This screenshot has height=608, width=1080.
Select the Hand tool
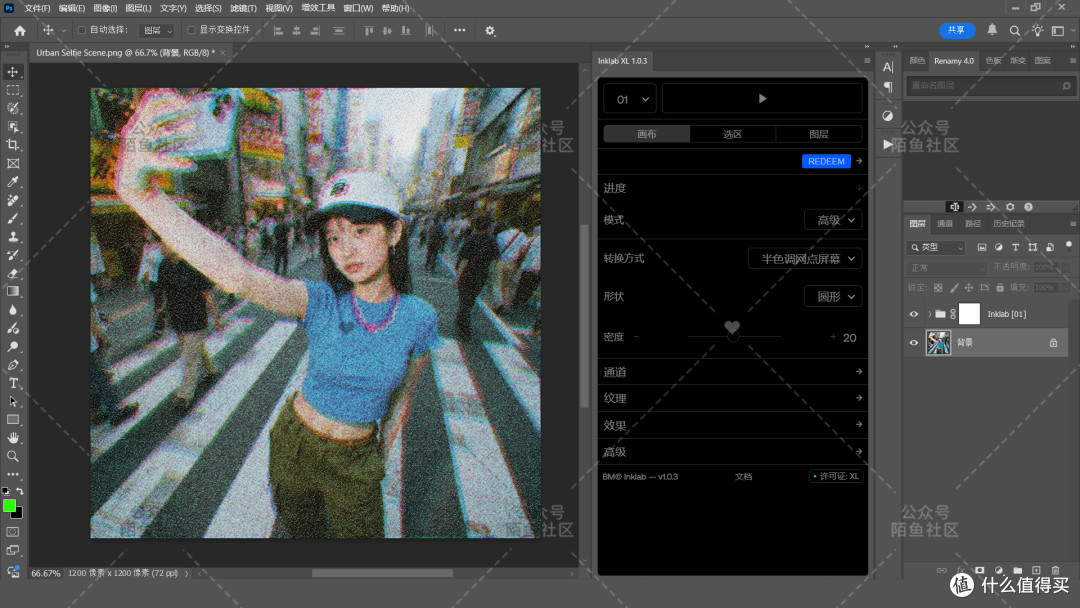click(x=13, y=438)
